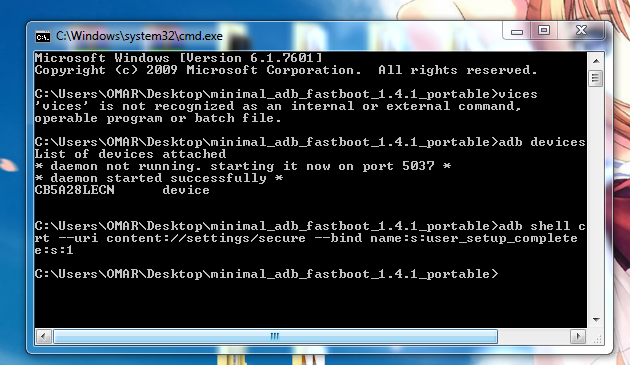Click the vertical scrollbar thumb
The height and width of the screenshot is (365, 630).
[x=596, y=78]
